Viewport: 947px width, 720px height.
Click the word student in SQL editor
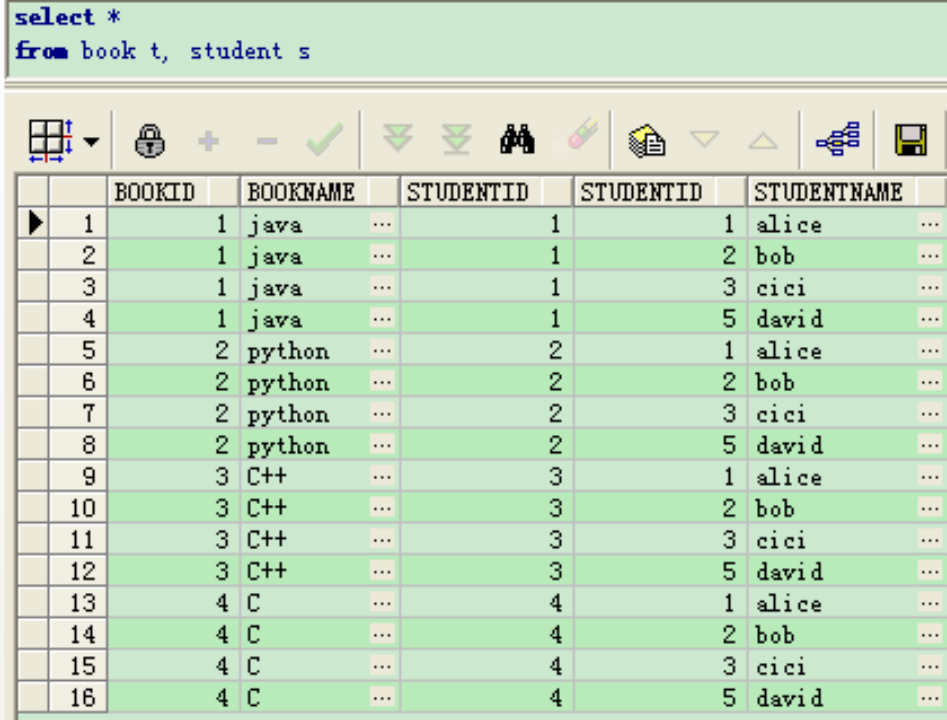coord(236,51)
